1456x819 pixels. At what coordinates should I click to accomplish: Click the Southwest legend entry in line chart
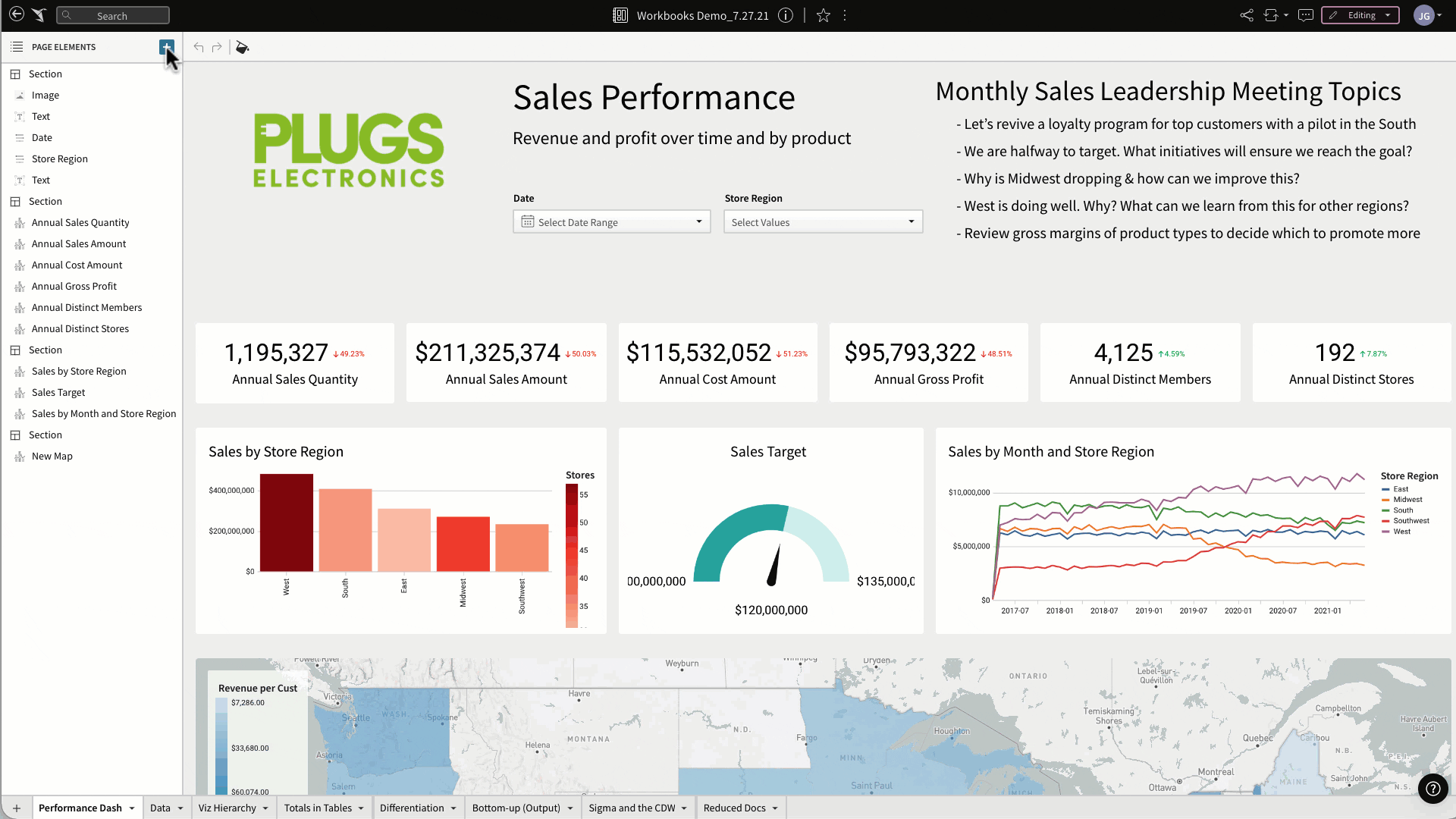point(1405,521)
